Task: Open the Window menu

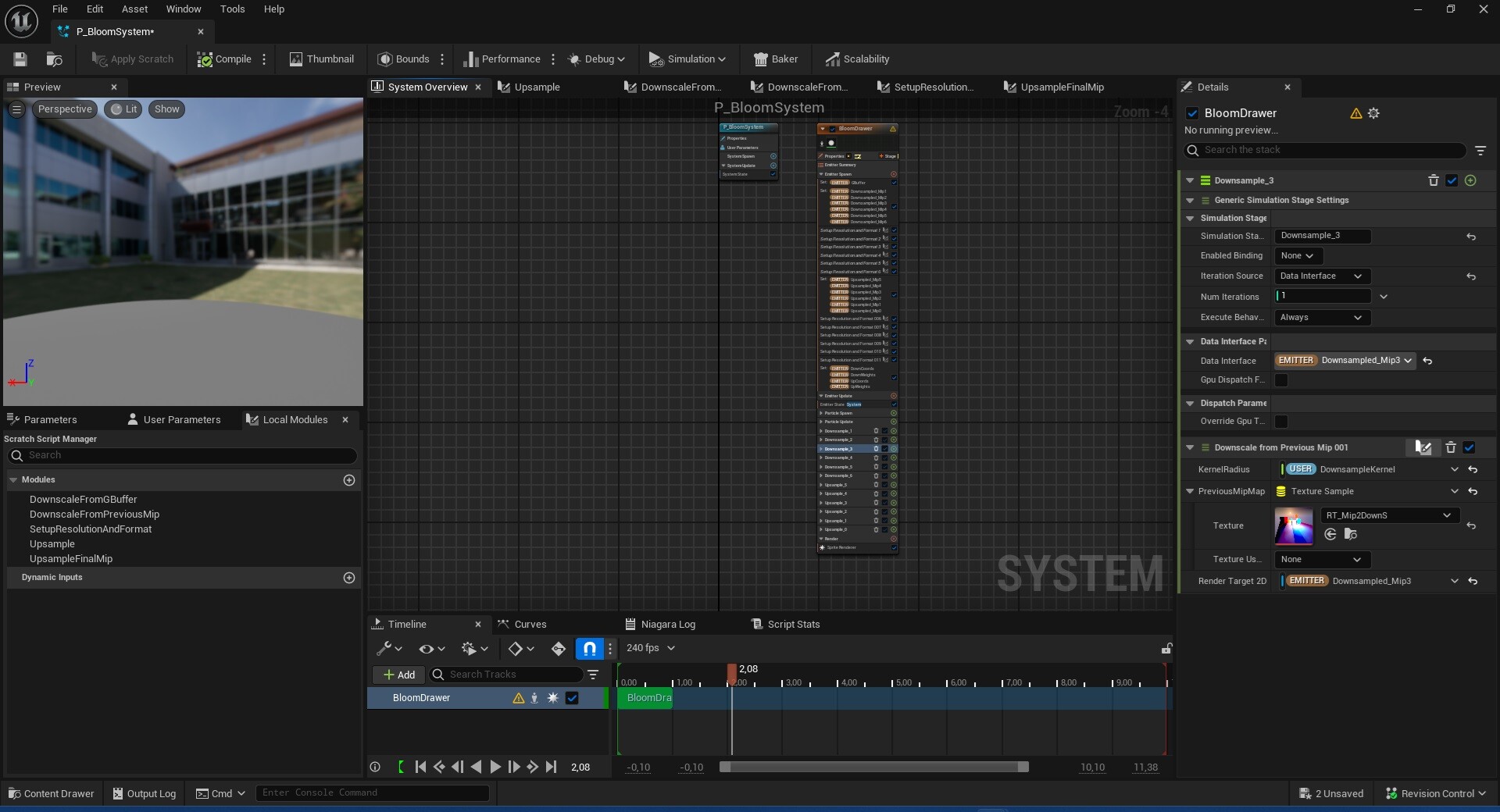Action: [183, 9]
